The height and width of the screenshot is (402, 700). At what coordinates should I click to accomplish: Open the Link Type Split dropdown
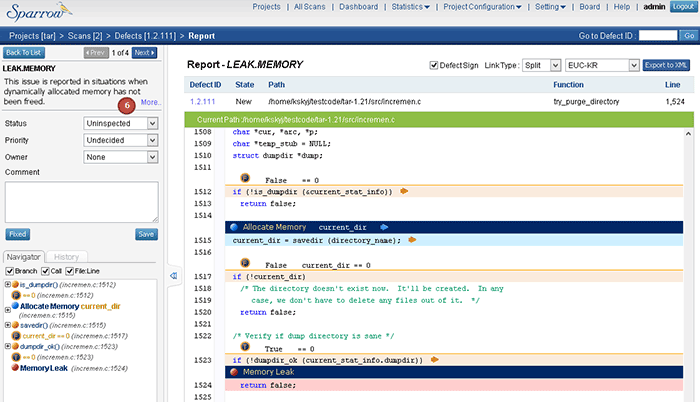pos(542,65)
